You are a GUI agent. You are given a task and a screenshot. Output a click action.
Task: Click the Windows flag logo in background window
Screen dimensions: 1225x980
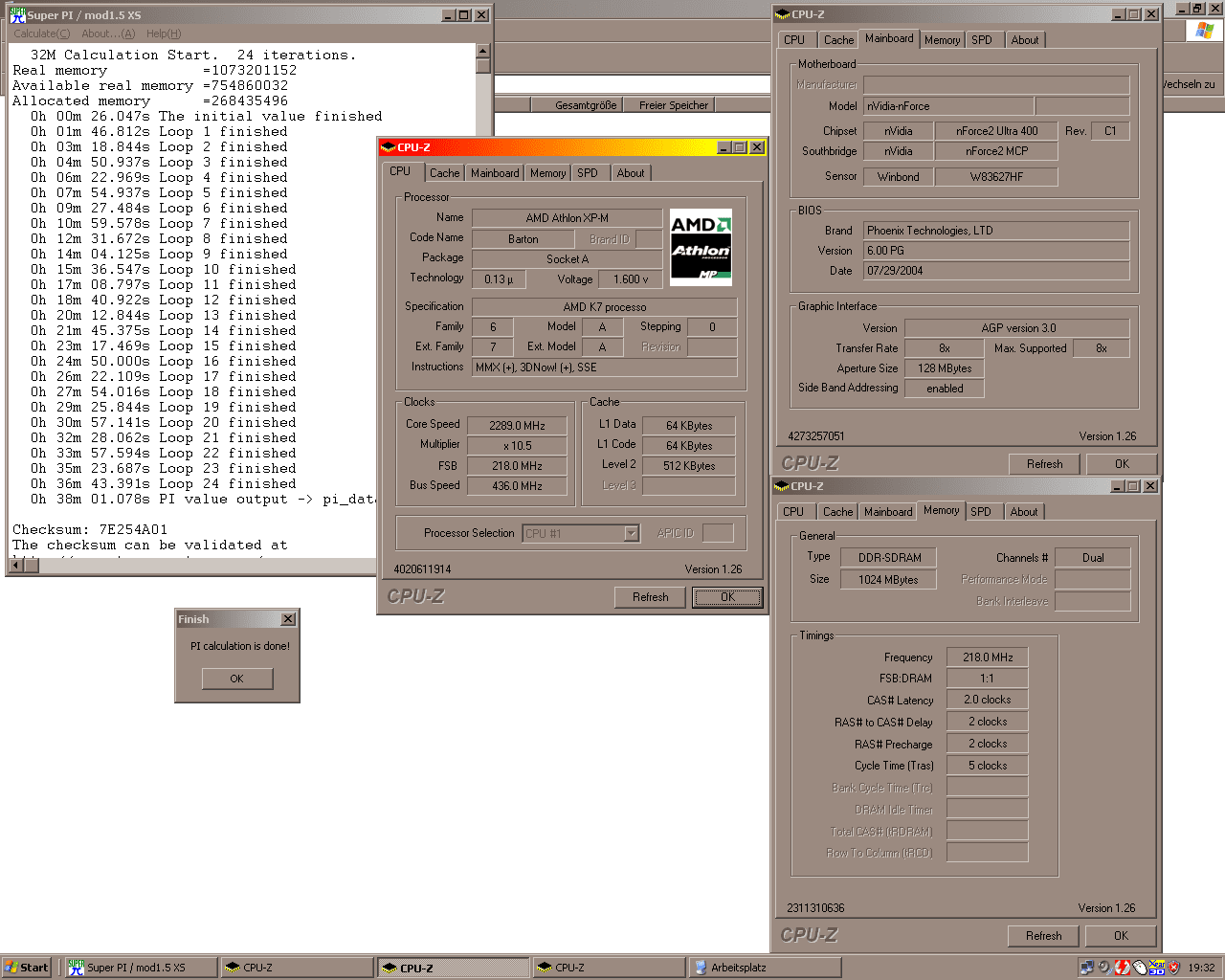(1204, 31)
